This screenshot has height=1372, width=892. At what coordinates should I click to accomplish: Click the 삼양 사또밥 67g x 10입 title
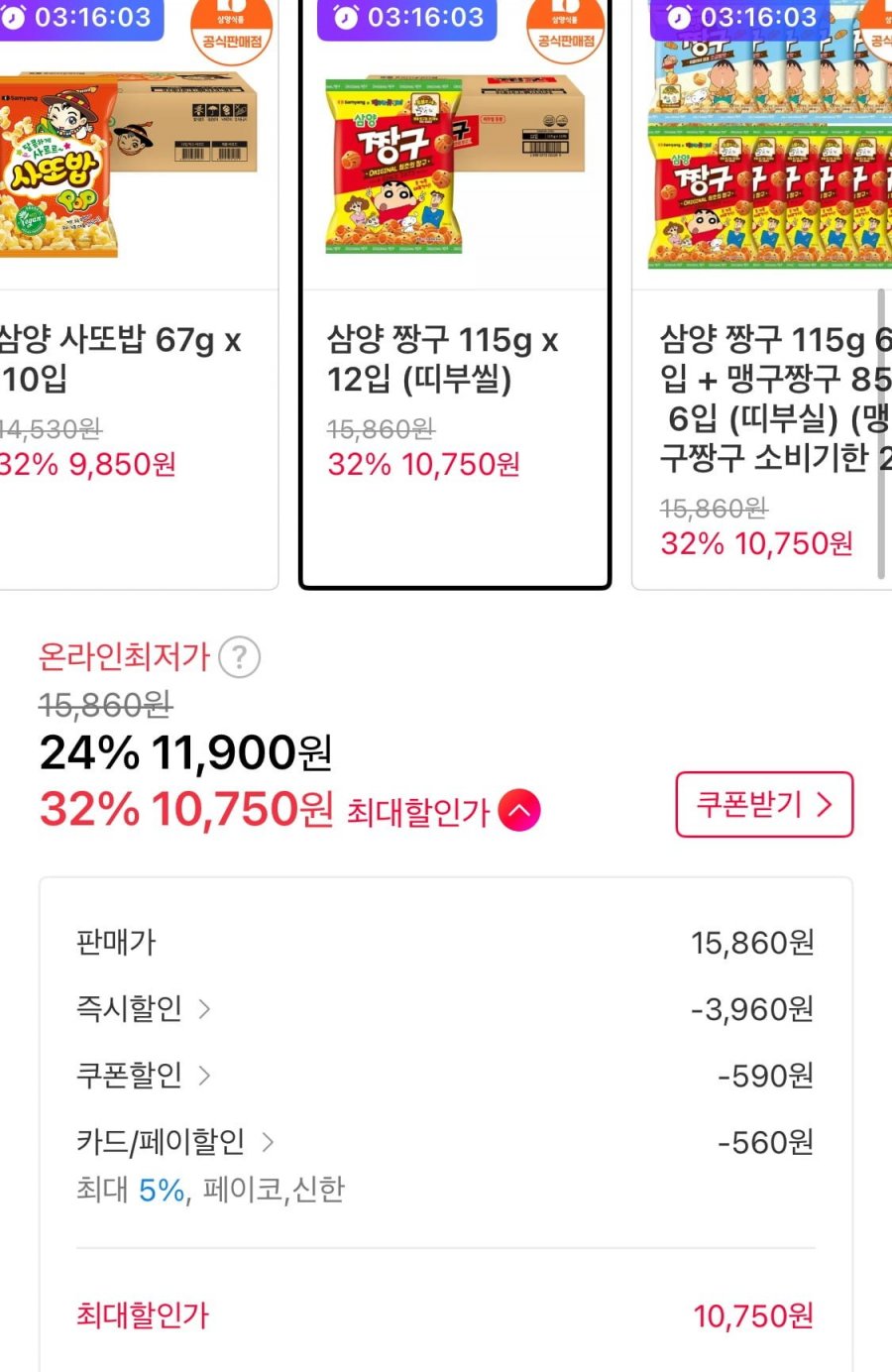tap(119, 359)
